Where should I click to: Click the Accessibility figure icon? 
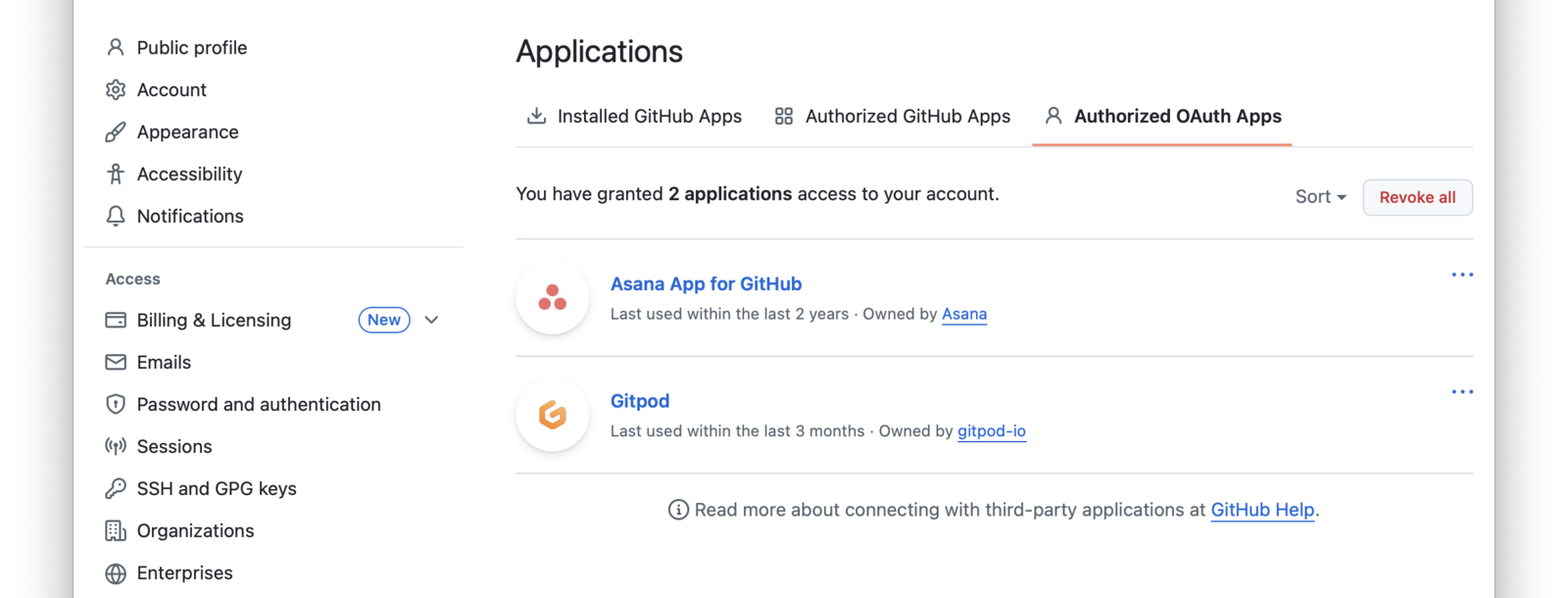(x=116, y=174)
